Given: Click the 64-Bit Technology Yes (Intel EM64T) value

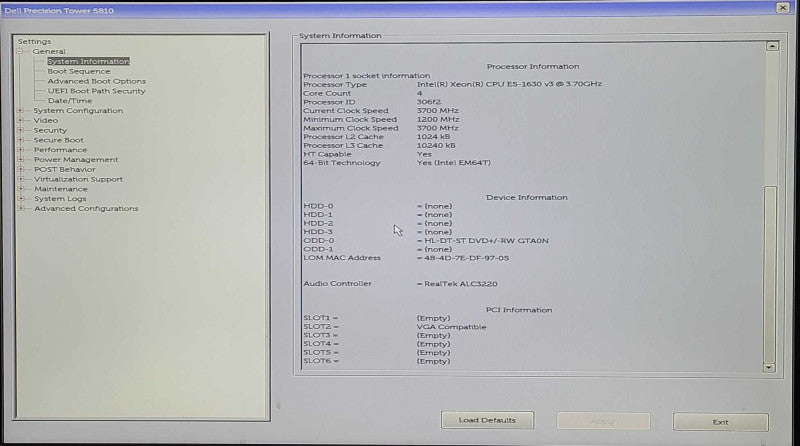Looking at the screenshot, I should click(x=454, y=163).
